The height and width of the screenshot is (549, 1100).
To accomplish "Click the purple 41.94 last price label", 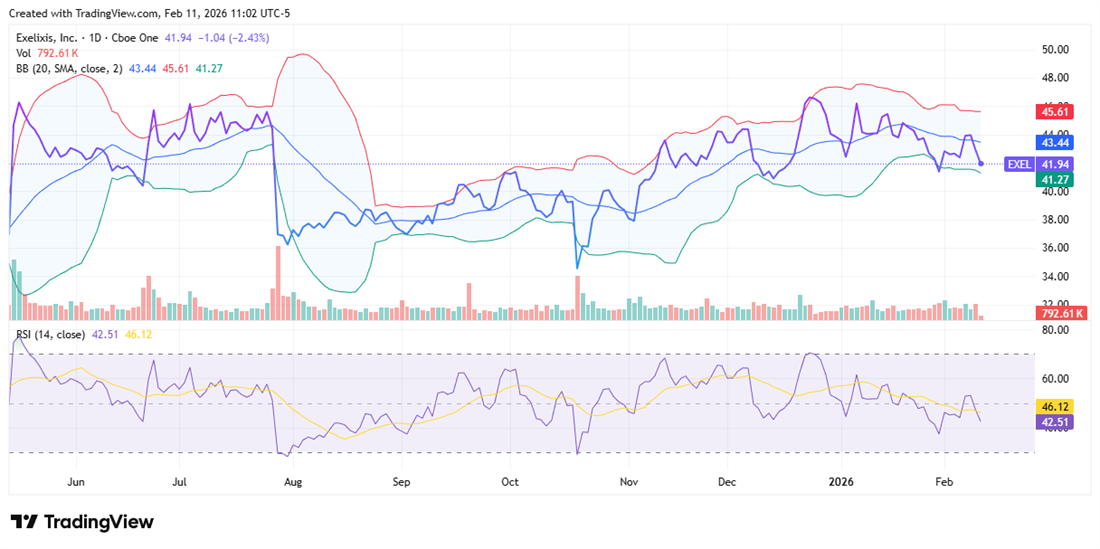I will [1056, 164].
